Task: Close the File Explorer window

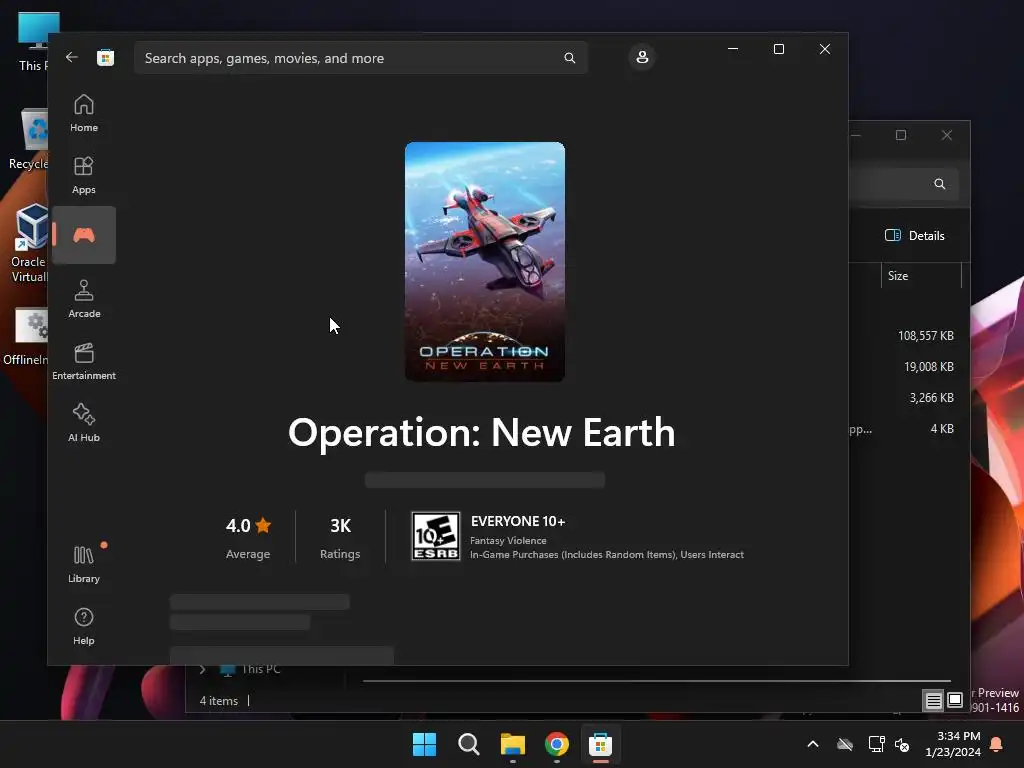Action: (946, 135)
